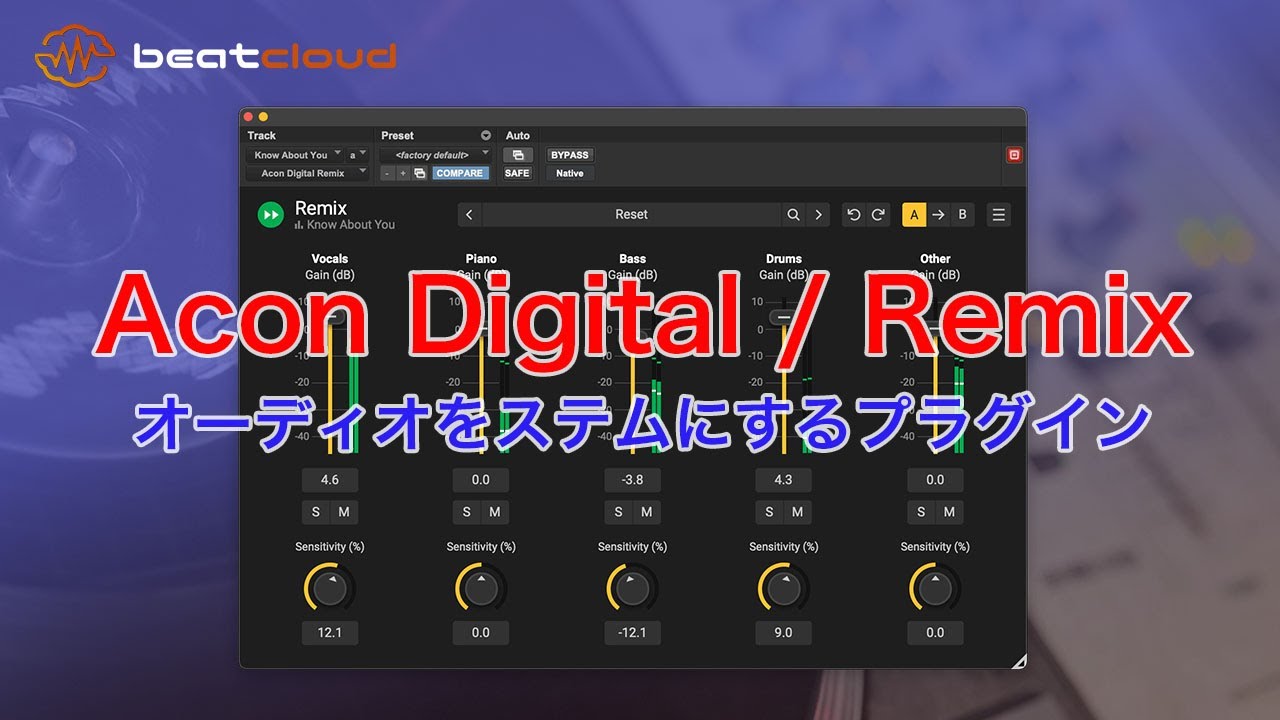Click the SAFE button

coord(517,173)
